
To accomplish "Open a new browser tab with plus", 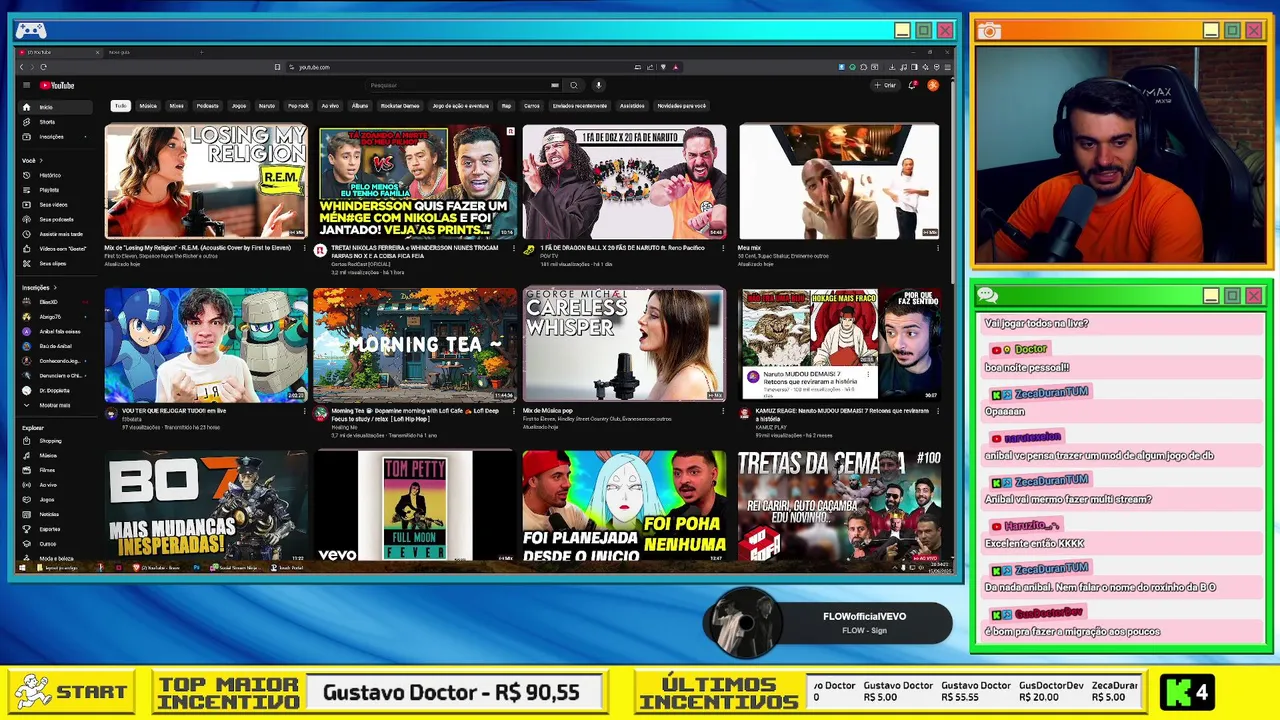I will [201, 52].
